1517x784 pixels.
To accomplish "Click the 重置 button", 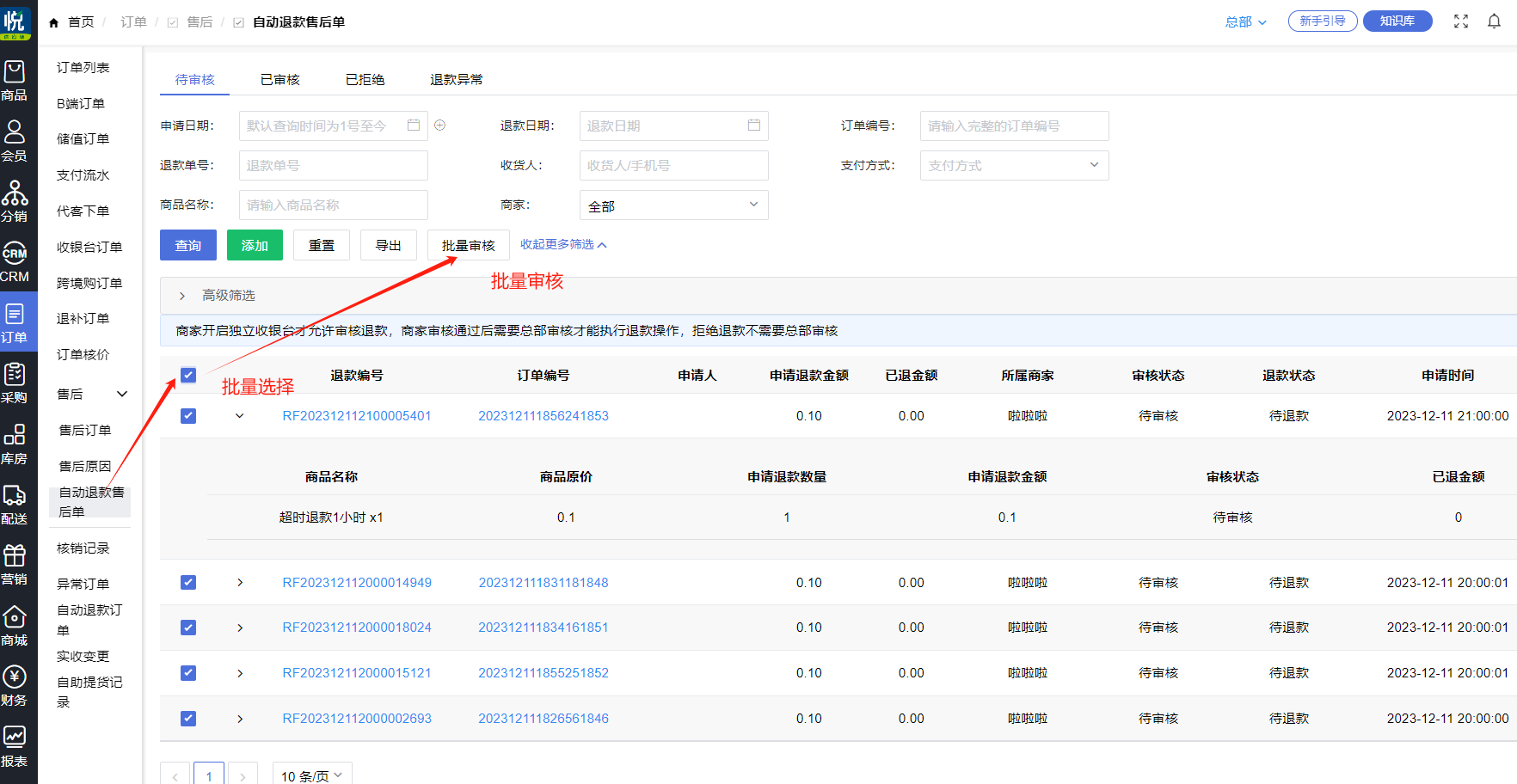I will tap(322, 245).
